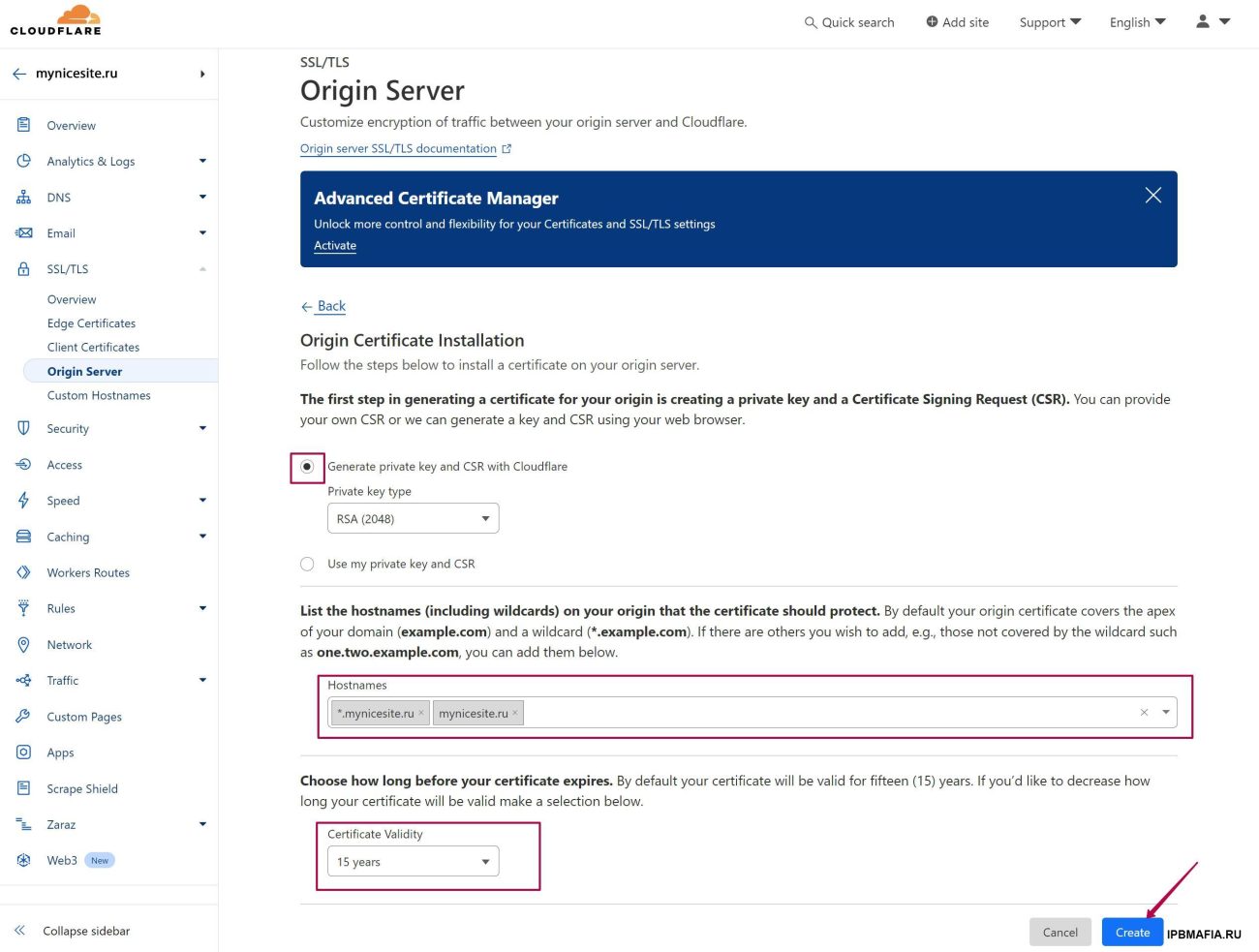Click the Scrape Shield document icon
This screenshot has width=1259, height=952.
(23, 788)
